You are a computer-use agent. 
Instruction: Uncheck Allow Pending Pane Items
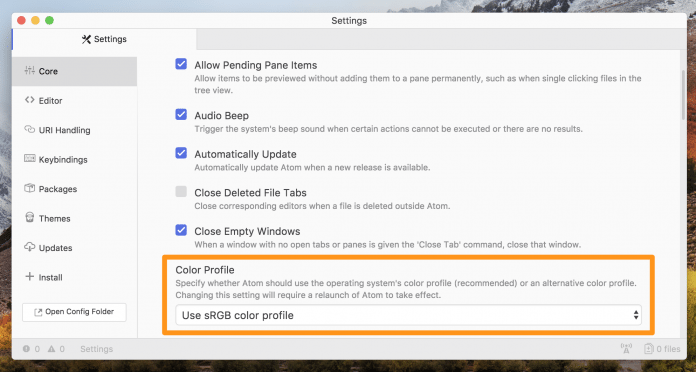point(181,64)
